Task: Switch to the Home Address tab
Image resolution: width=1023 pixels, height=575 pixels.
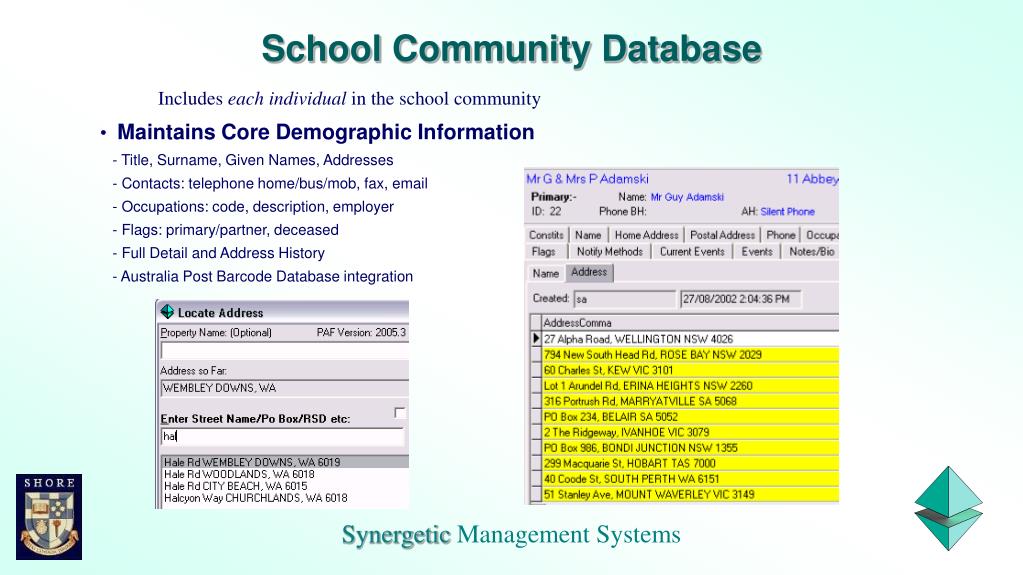Action: click(647, 235)
